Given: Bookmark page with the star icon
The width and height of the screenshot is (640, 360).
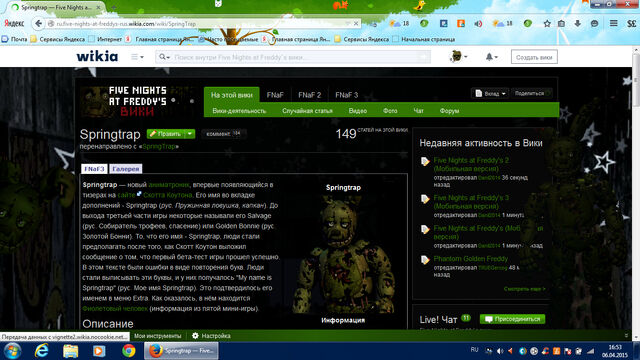Looking at the screenshot, I should pyautogui.click(x=547, y=24).
